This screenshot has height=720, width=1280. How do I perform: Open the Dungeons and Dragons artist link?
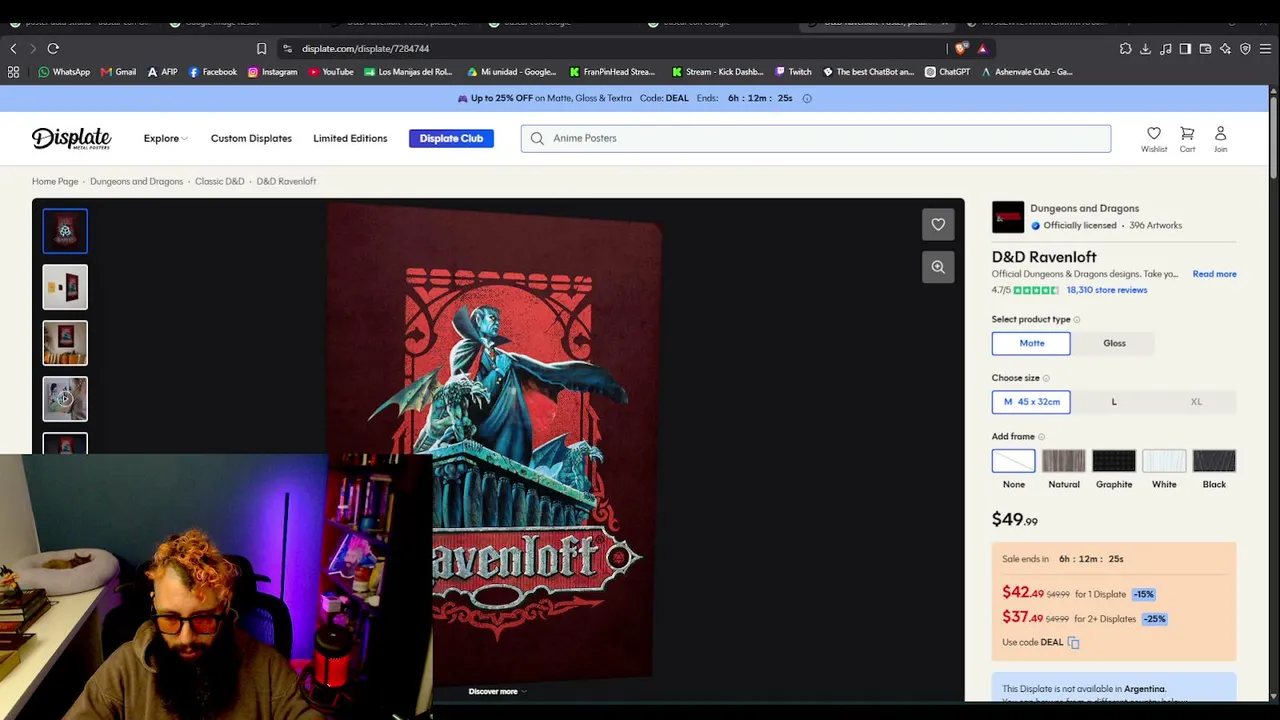click(1084, 208)
